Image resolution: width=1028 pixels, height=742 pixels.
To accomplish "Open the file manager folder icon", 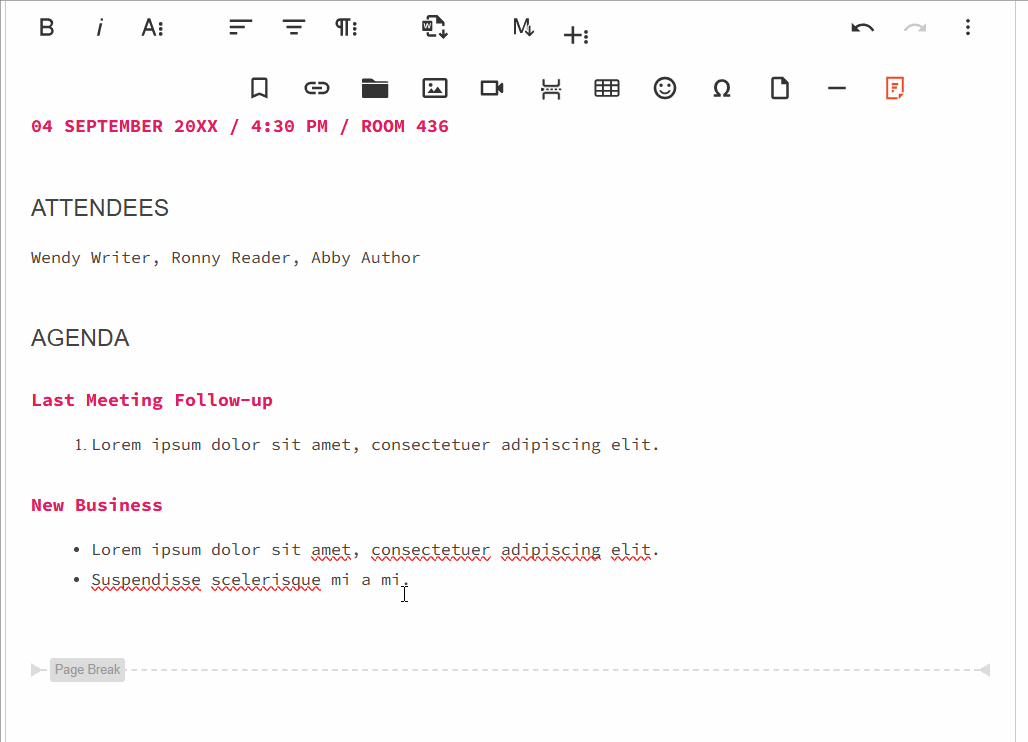I will (x=375, y=88).
